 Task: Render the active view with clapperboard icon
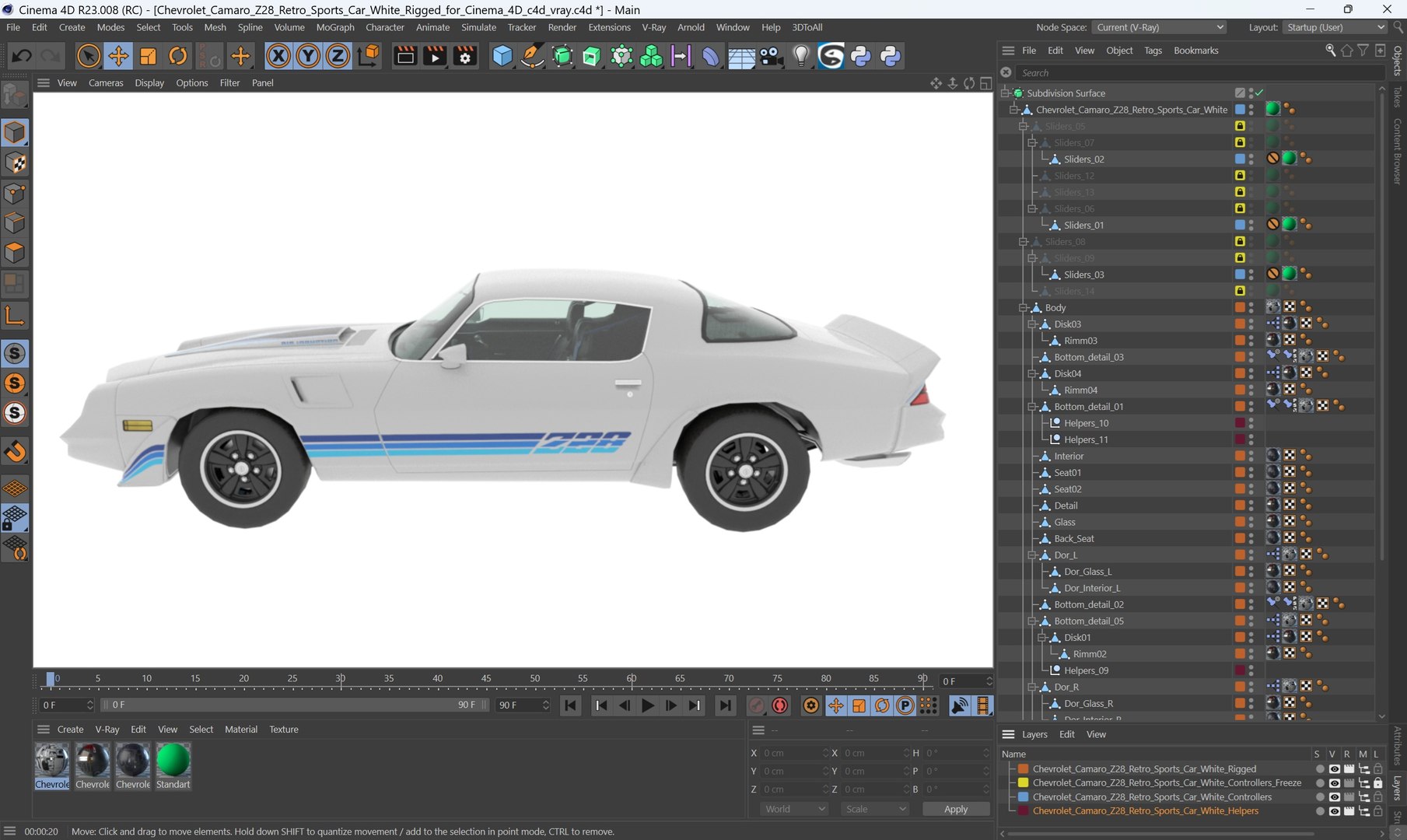(405, 56)
